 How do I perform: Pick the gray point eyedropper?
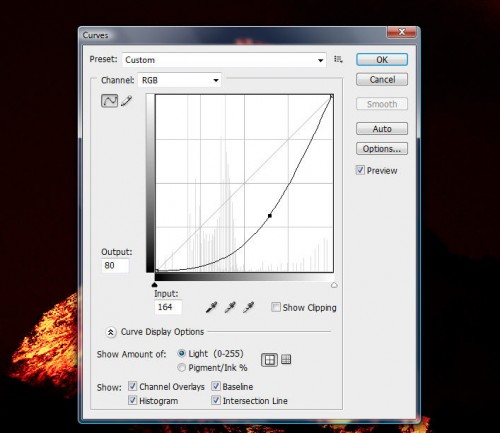point(230,307)
